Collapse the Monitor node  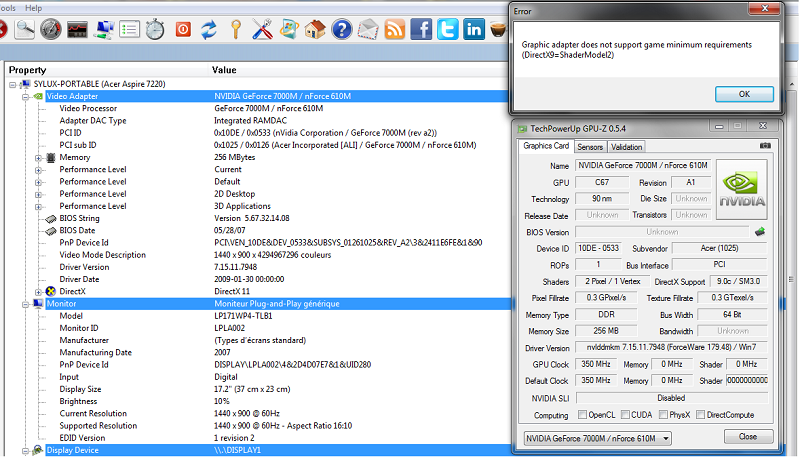coord(24,304)
